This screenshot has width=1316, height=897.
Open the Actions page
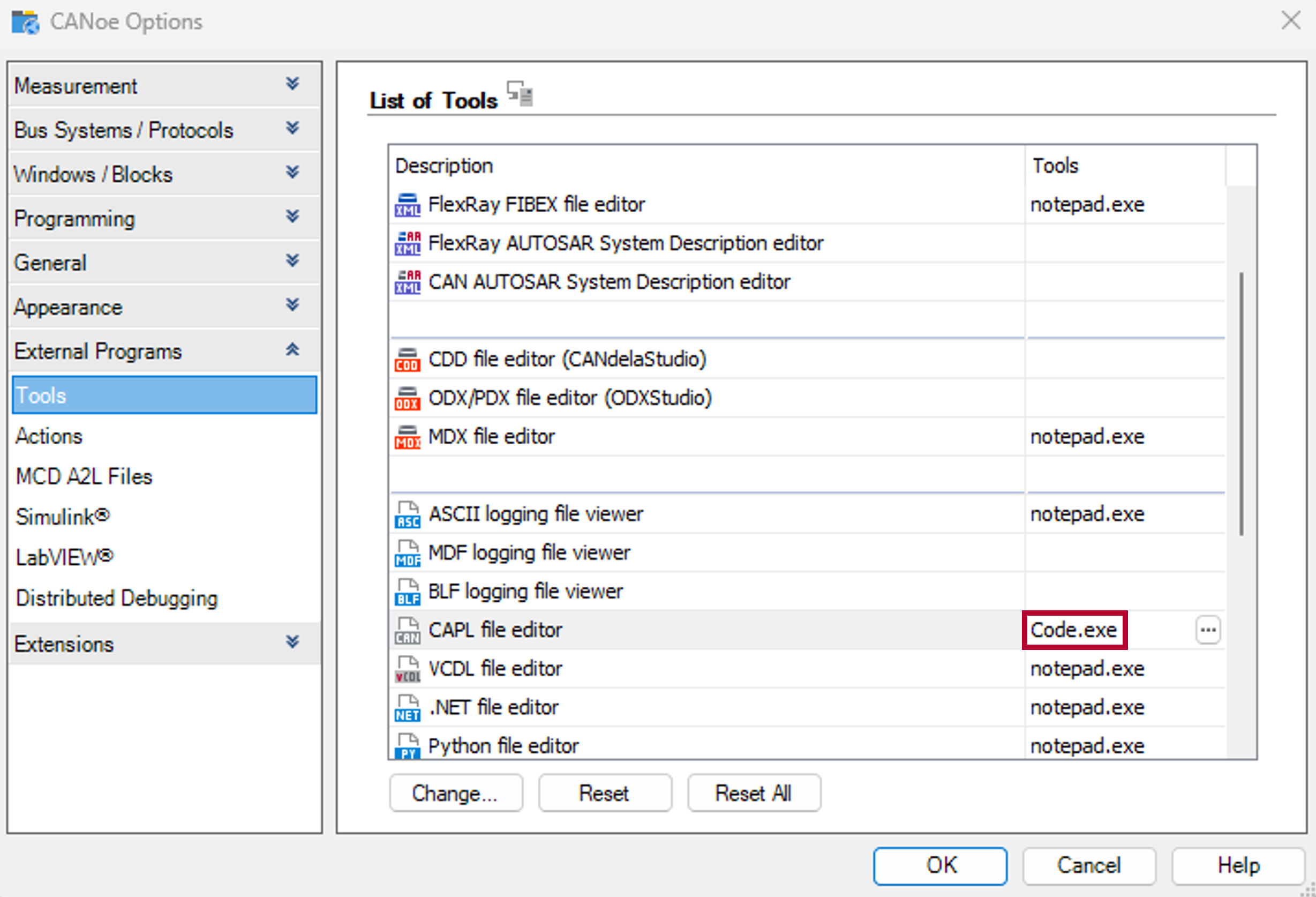coord(49,436)
